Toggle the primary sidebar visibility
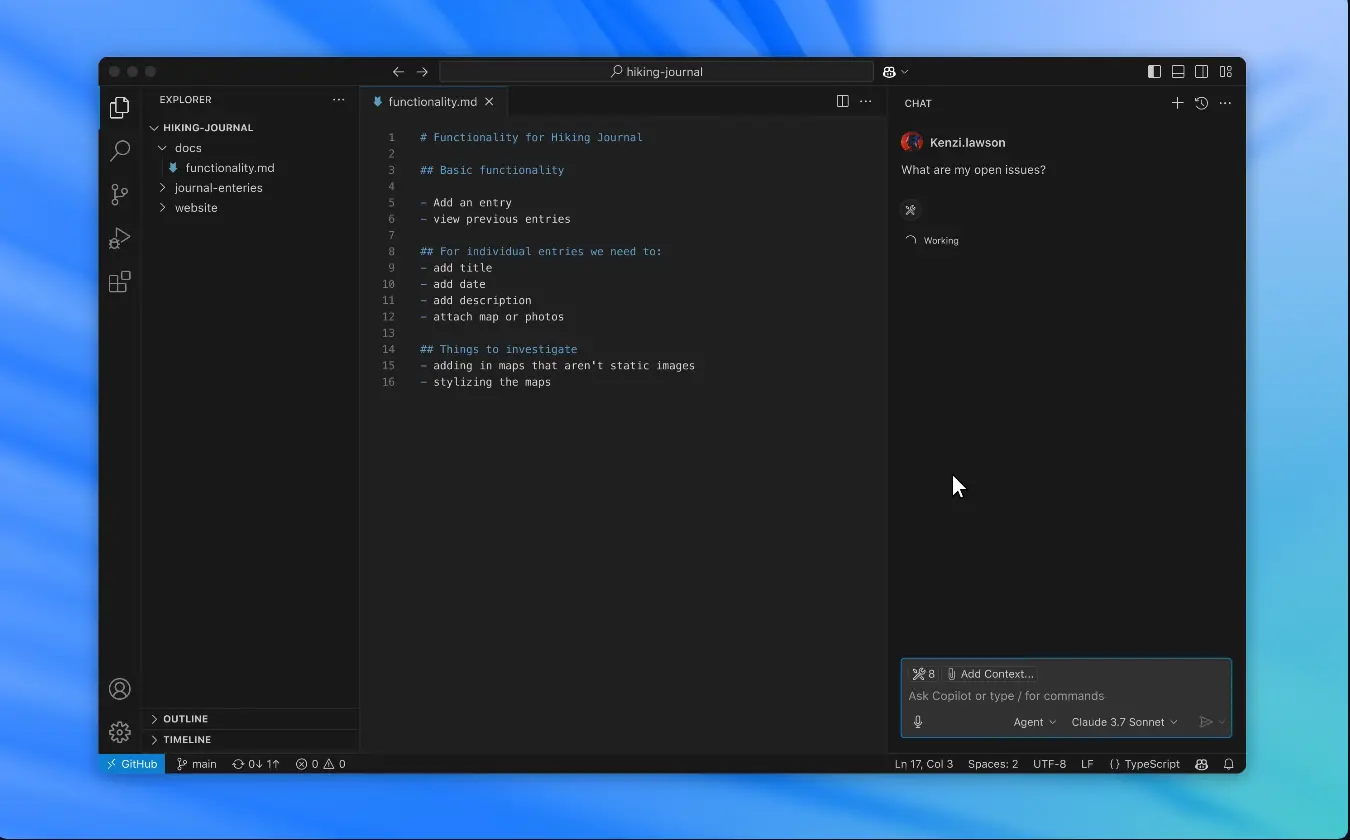This screenshot has height=840, width=1350. point(1153,71)
